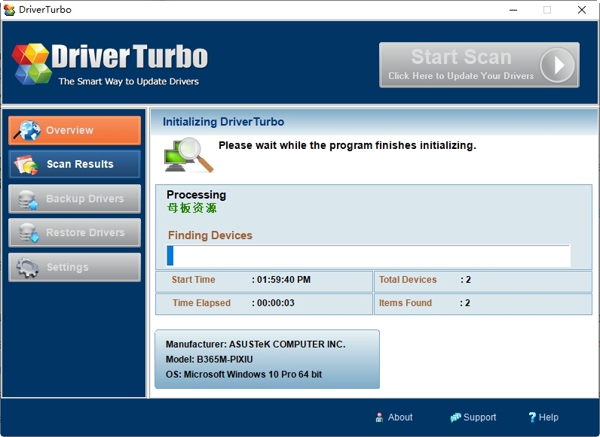
Task: Click the Scan Results icon in sidebar
Action: tap(27, 165)
